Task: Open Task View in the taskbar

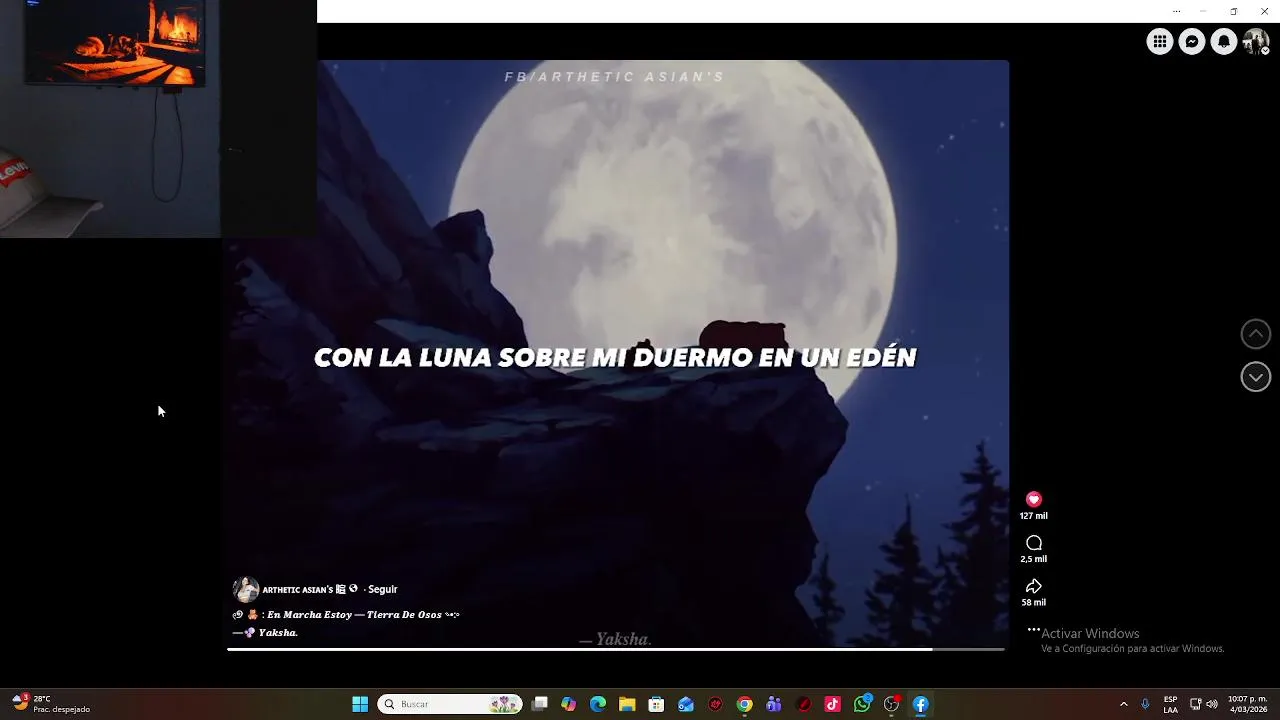Action: click(x=540, y=704)
